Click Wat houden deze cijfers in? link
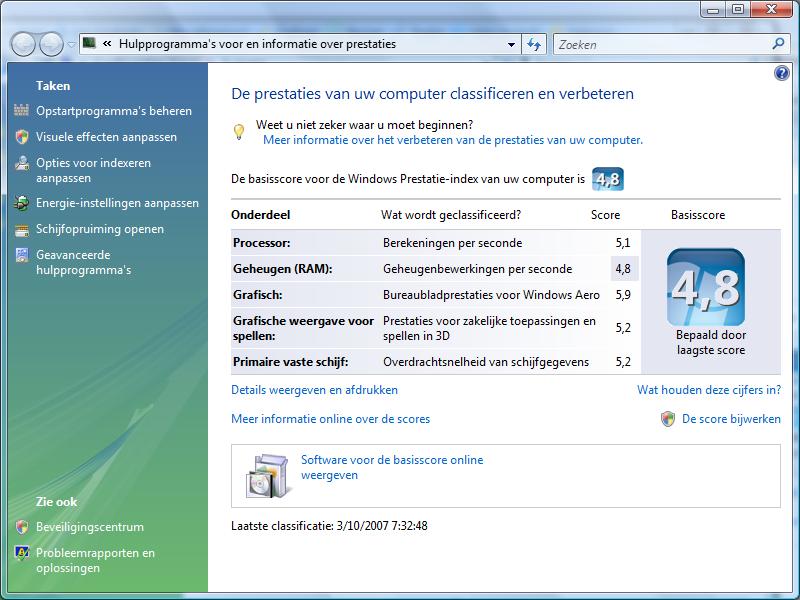Image resolution: width=800 pixels, height=600 pixels. (709, 390)
